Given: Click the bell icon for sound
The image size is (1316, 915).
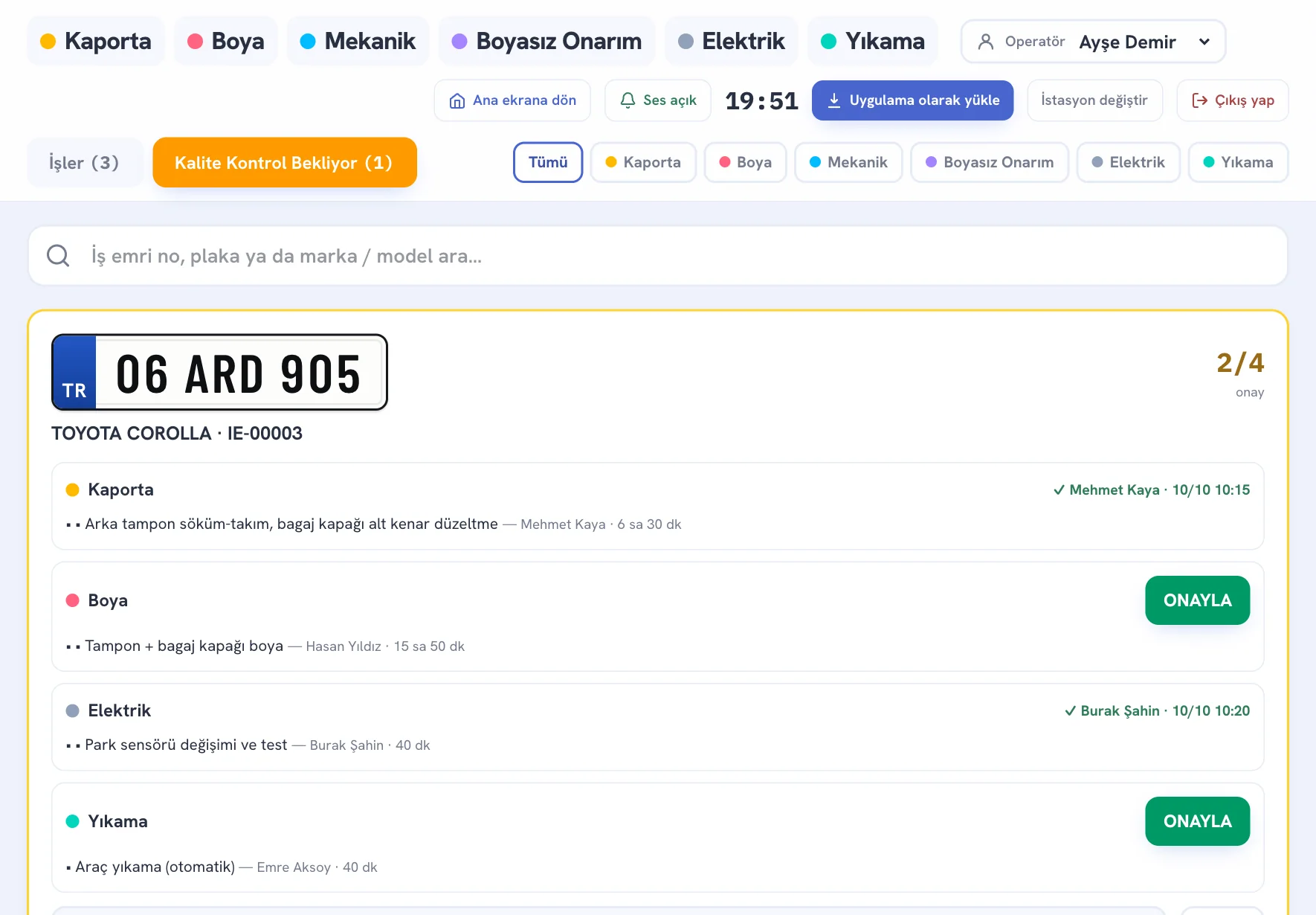Looking at the screenshot, I should (x=628, y=100).
